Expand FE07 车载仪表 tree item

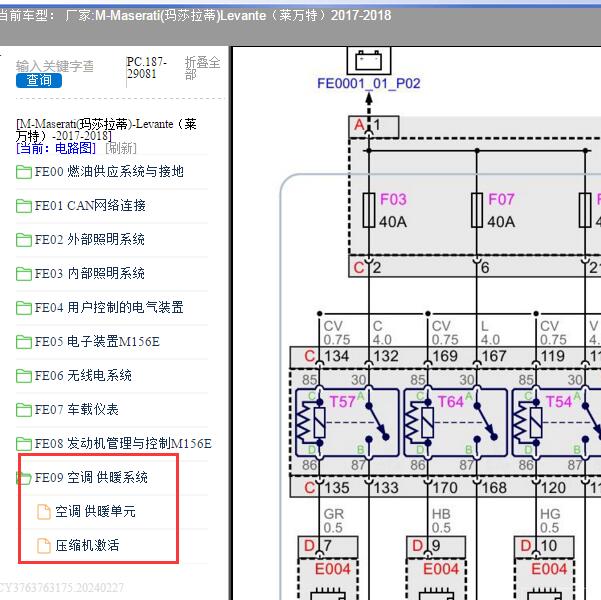(77, 409)
